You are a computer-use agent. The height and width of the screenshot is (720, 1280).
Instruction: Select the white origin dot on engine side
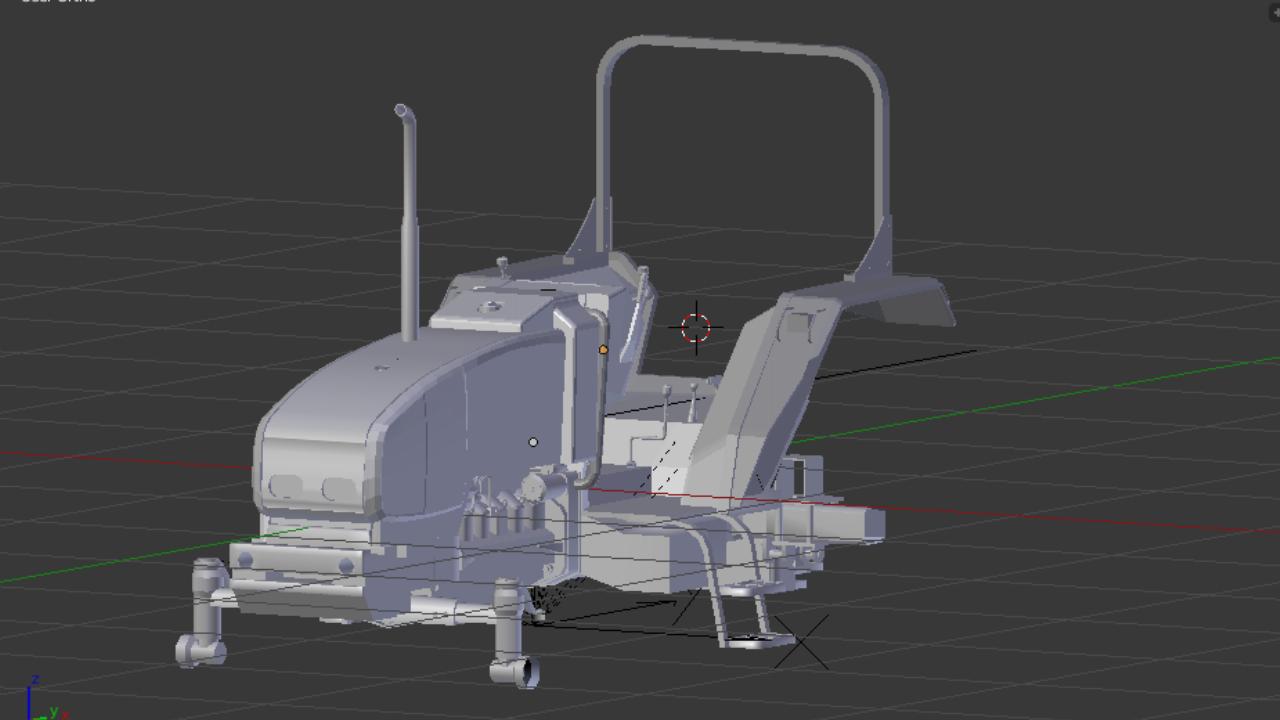[533, 441]
